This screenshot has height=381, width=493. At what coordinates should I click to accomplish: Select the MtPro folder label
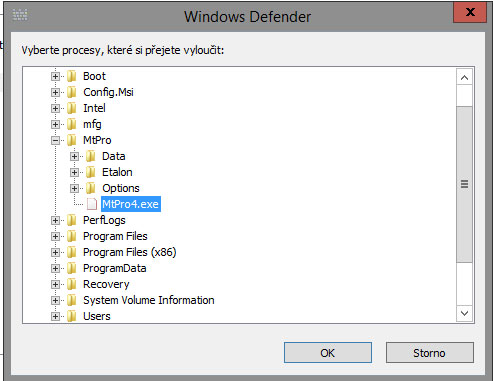point(97,140)
